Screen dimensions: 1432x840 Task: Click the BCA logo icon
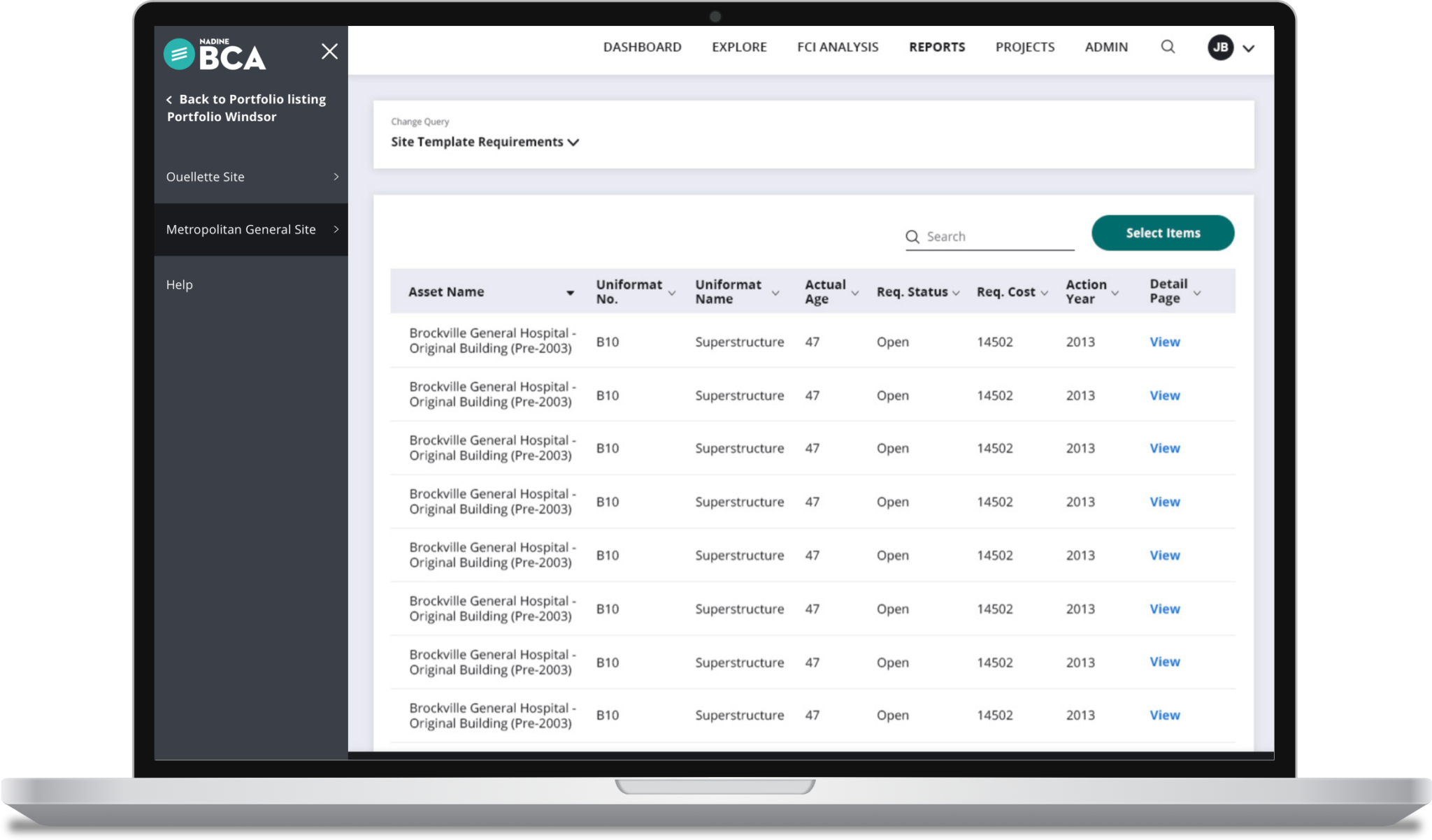(179, 54)
